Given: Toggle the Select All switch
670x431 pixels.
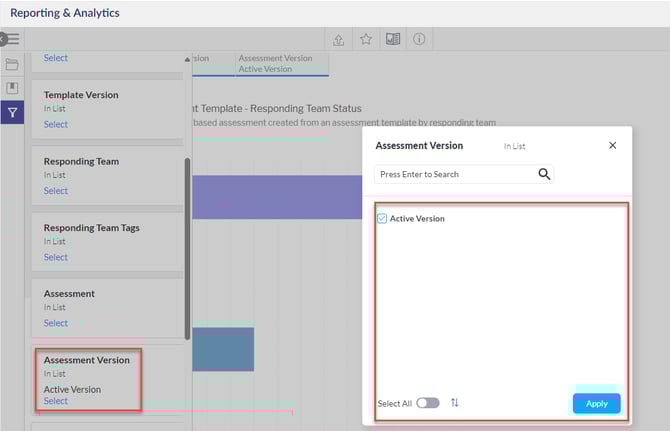Looking at the screenshot, I should point(428,403).
